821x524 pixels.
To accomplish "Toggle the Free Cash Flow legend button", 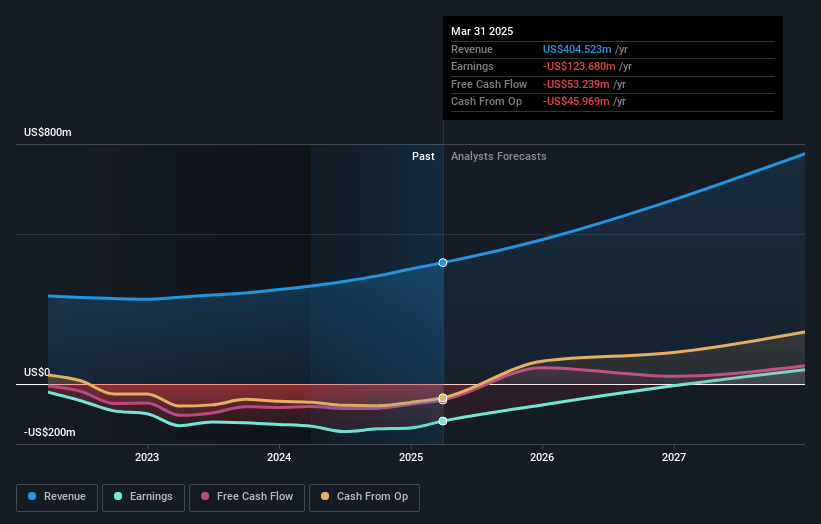I will (247, 497).
